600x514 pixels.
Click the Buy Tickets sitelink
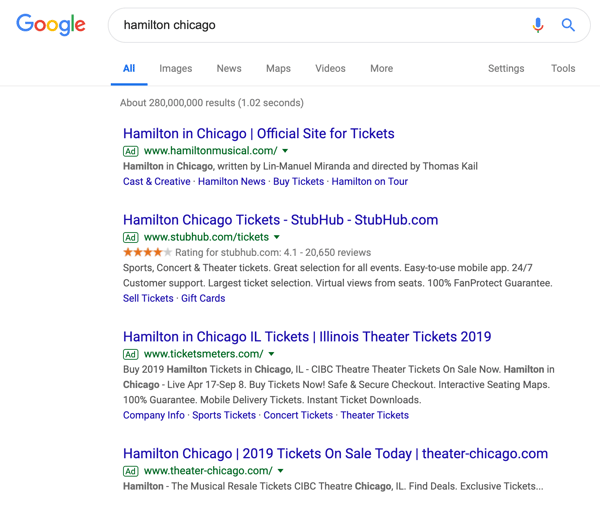pyautogui.click(x=298, y=181)
